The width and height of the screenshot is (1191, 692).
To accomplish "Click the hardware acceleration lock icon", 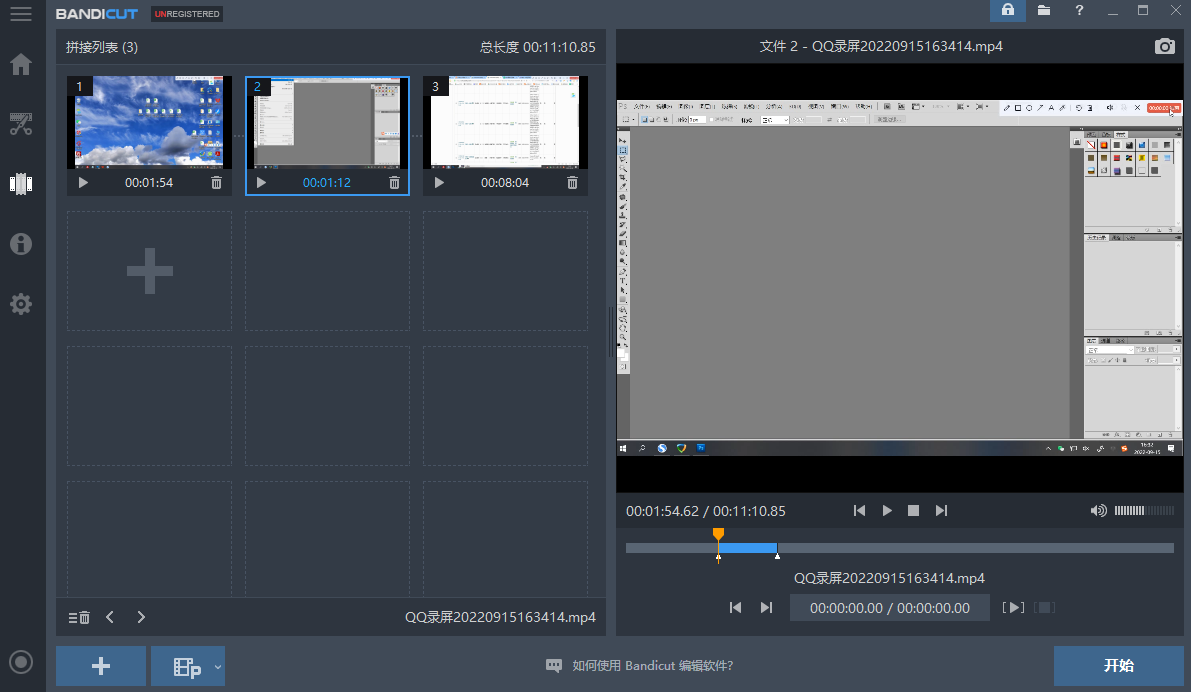I will coord(1007,11).
